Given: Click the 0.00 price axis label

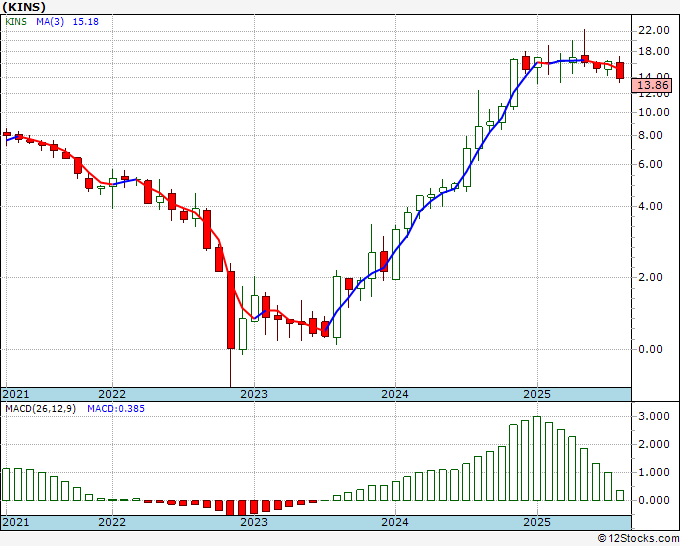Looking at the screenshot, I should (x=651, y=349).
